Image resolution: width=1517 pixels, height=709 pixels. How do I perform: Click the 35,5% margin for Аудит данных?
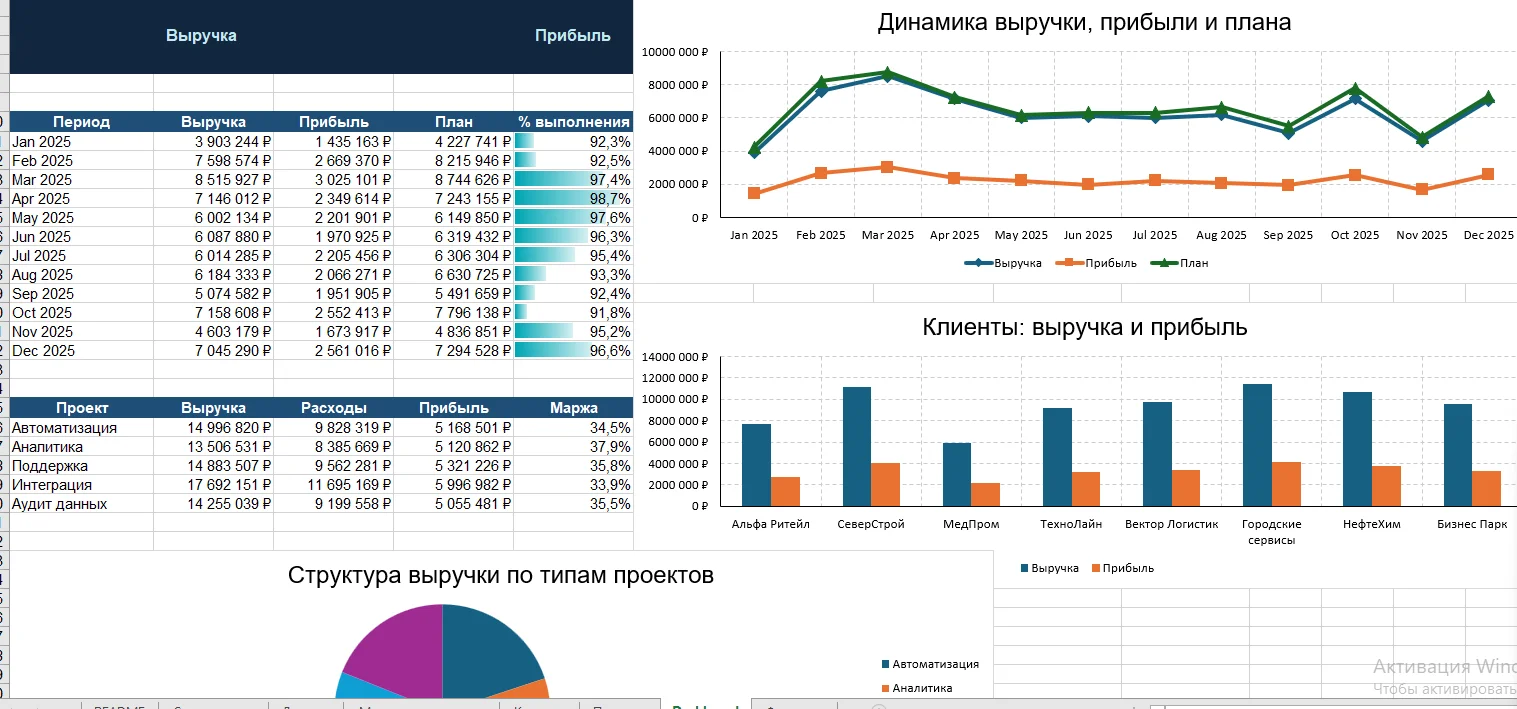(574, 504)
